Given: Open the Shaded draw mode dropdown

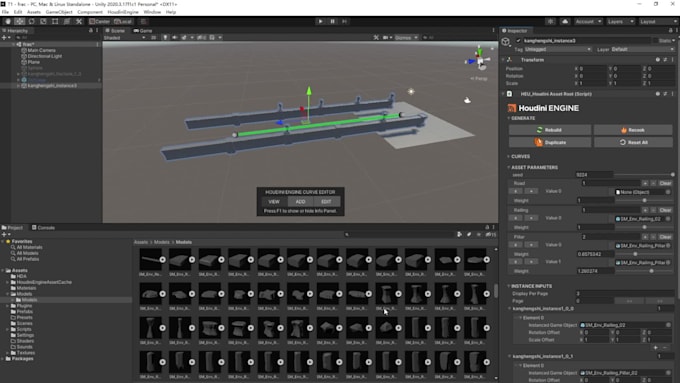Looking at the screenshot, I should click(x=124, y=38).
